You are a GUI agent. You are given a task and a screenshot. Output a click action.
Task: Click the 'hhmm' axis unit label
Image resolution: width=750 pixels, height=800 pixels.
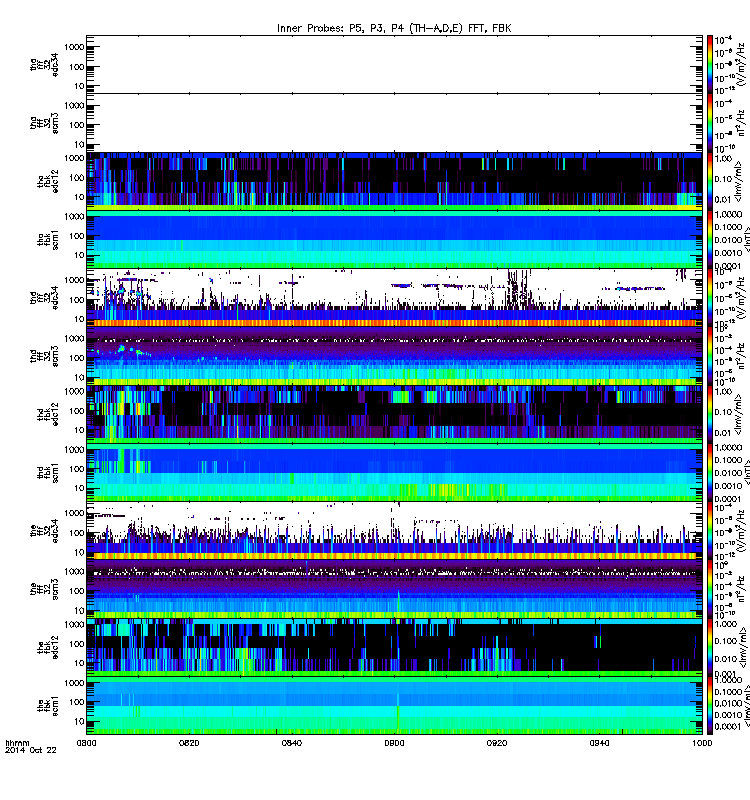tap(17, 743)
